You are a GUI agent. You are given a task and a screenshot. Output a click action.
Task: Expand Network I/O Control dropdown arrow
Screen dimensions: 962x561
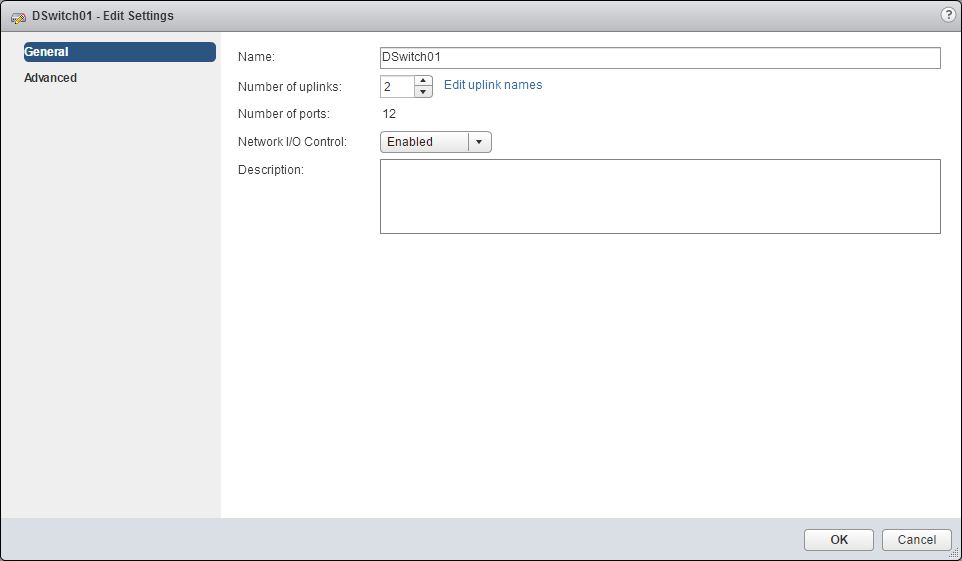click(479, 142)
